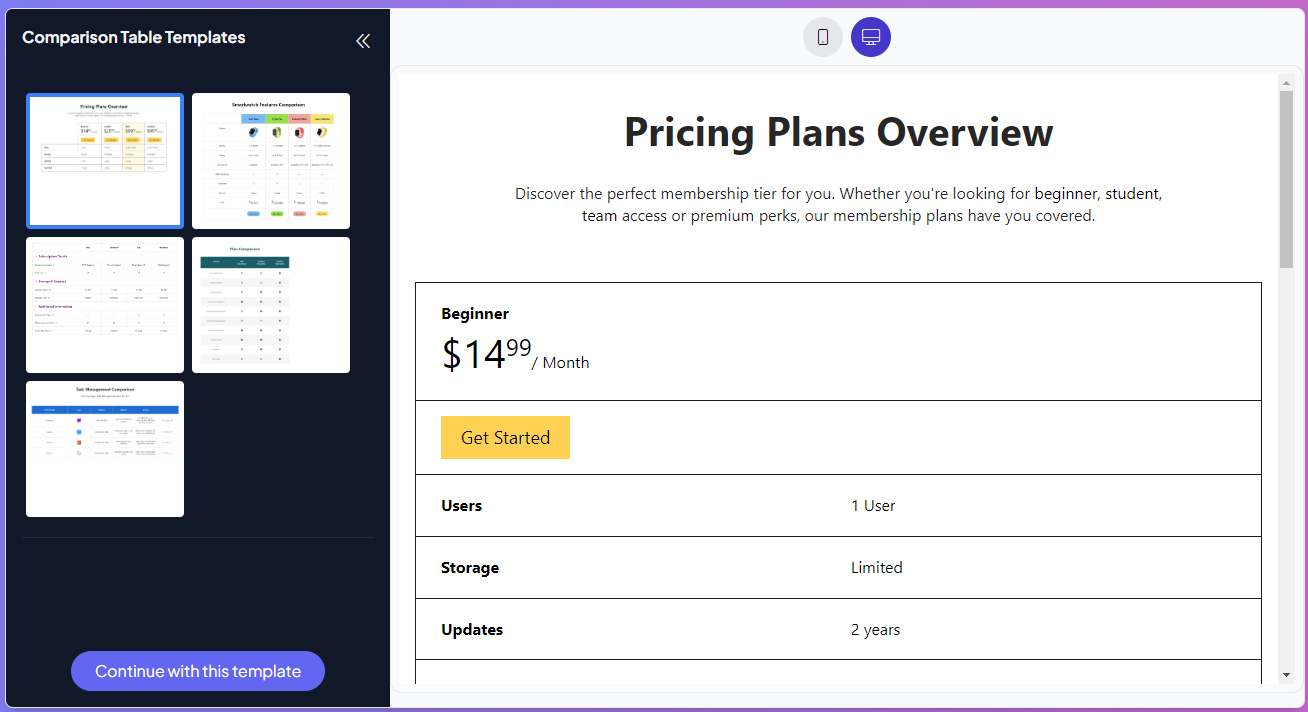Click the preview pane scrollbar
This screenshot has height=712, width=1308.
tap(1285, 170)
